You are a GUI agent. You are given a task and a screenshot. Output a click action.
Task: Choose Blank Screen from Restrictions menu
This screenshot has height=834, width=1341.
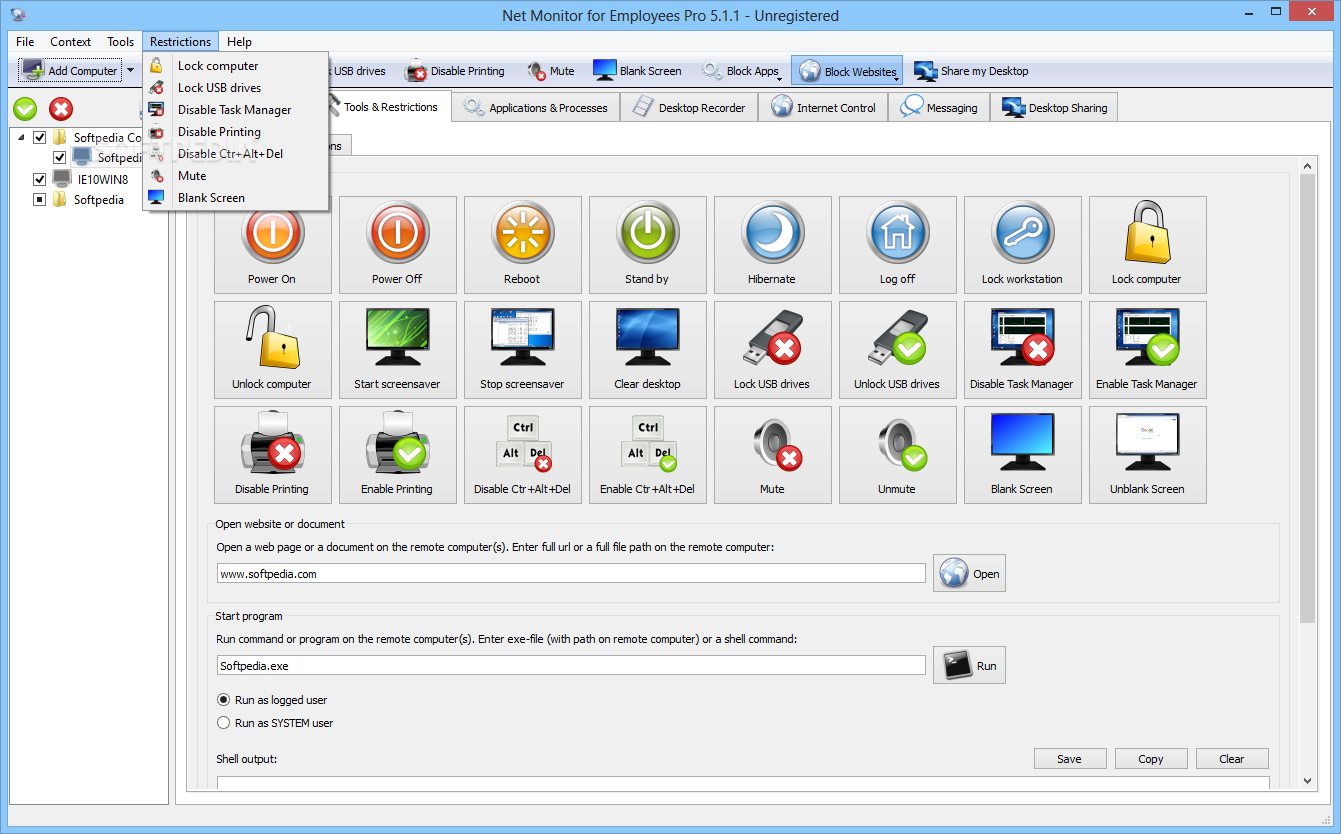coord(236,198)
